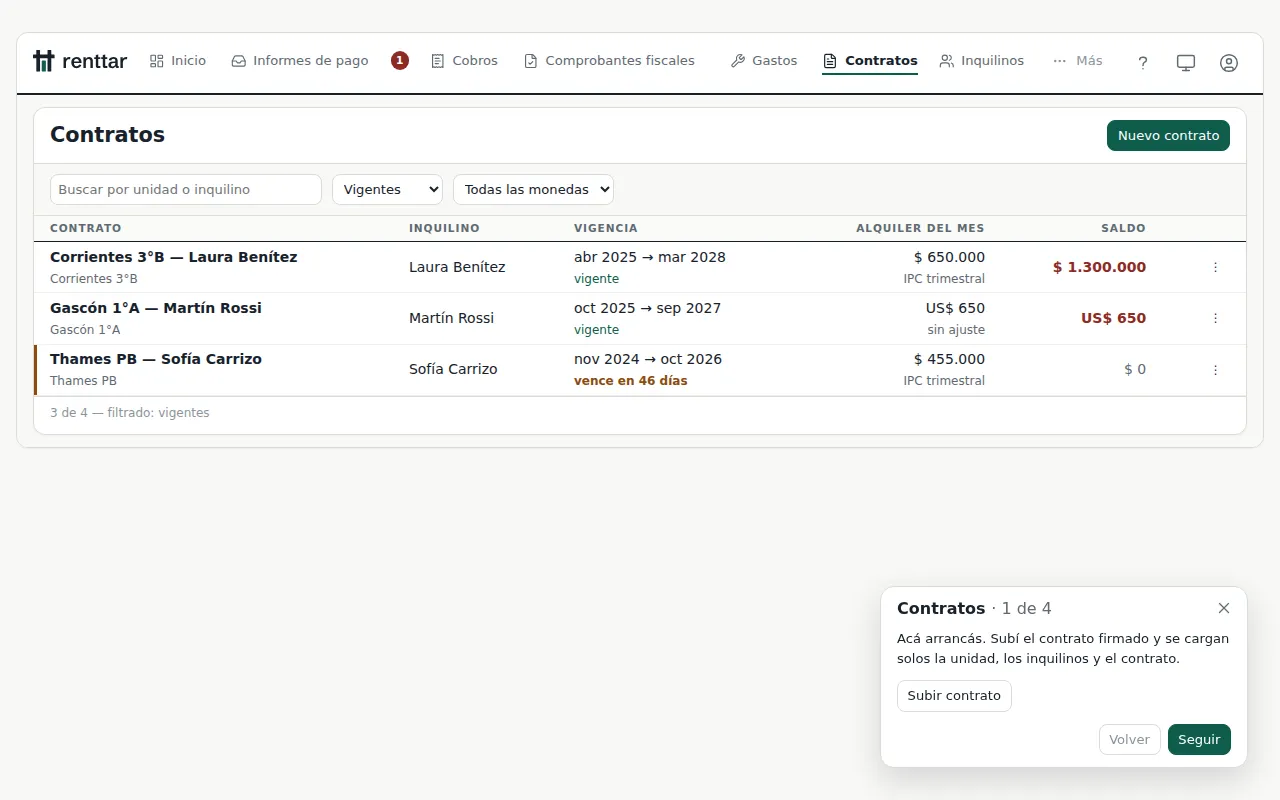The width and height of the screenshot is (1280, 800).
Task: Go to Inicio tab
Action: [x=178, y=61]
